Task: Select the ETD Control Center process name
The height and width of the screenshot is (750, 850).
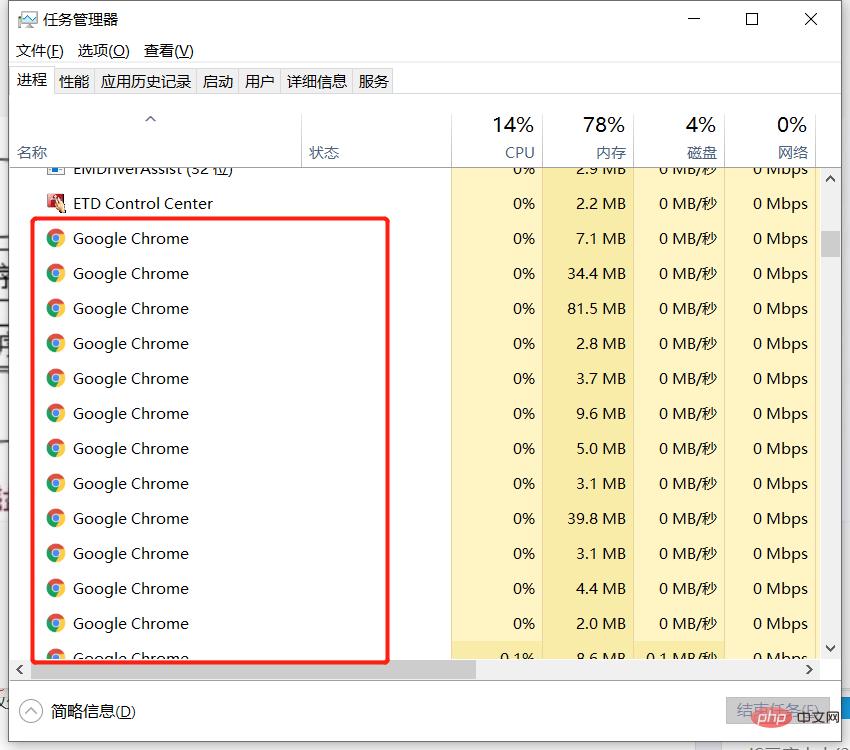Action: pyautogui.click(x=143, y=204)
